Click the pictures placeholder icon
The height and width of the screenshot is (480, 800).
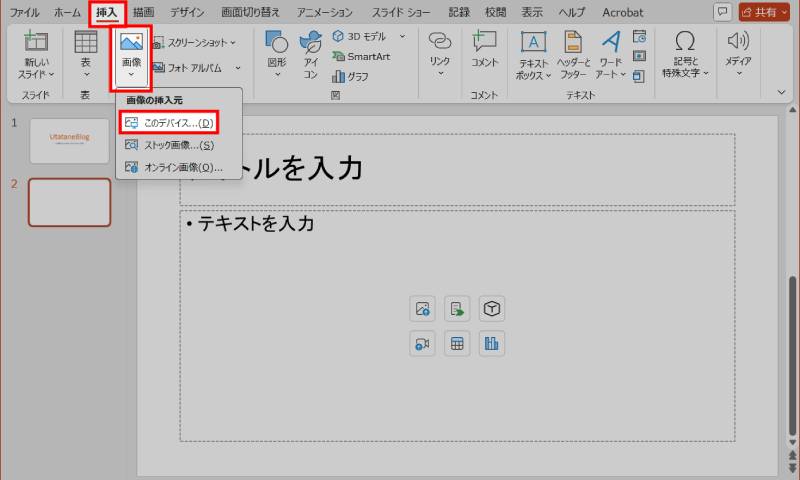[x=457, y=309]
